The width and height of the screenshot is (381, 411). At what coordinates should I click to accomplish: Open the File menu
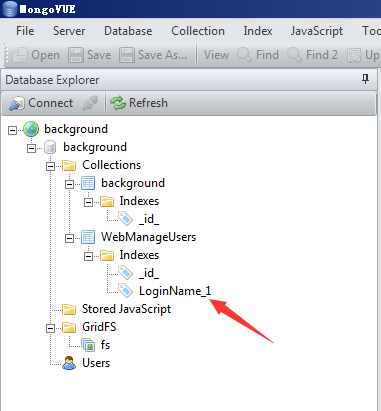pos(25,31)
